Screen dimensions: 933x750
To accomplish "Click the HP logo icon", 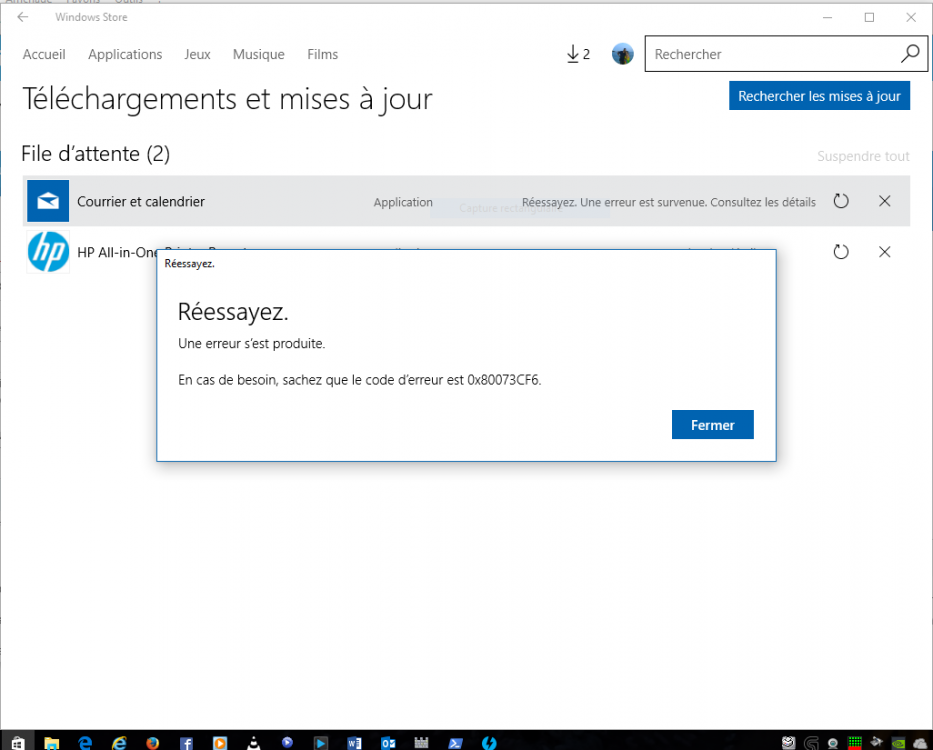I will tap(48, 252).
